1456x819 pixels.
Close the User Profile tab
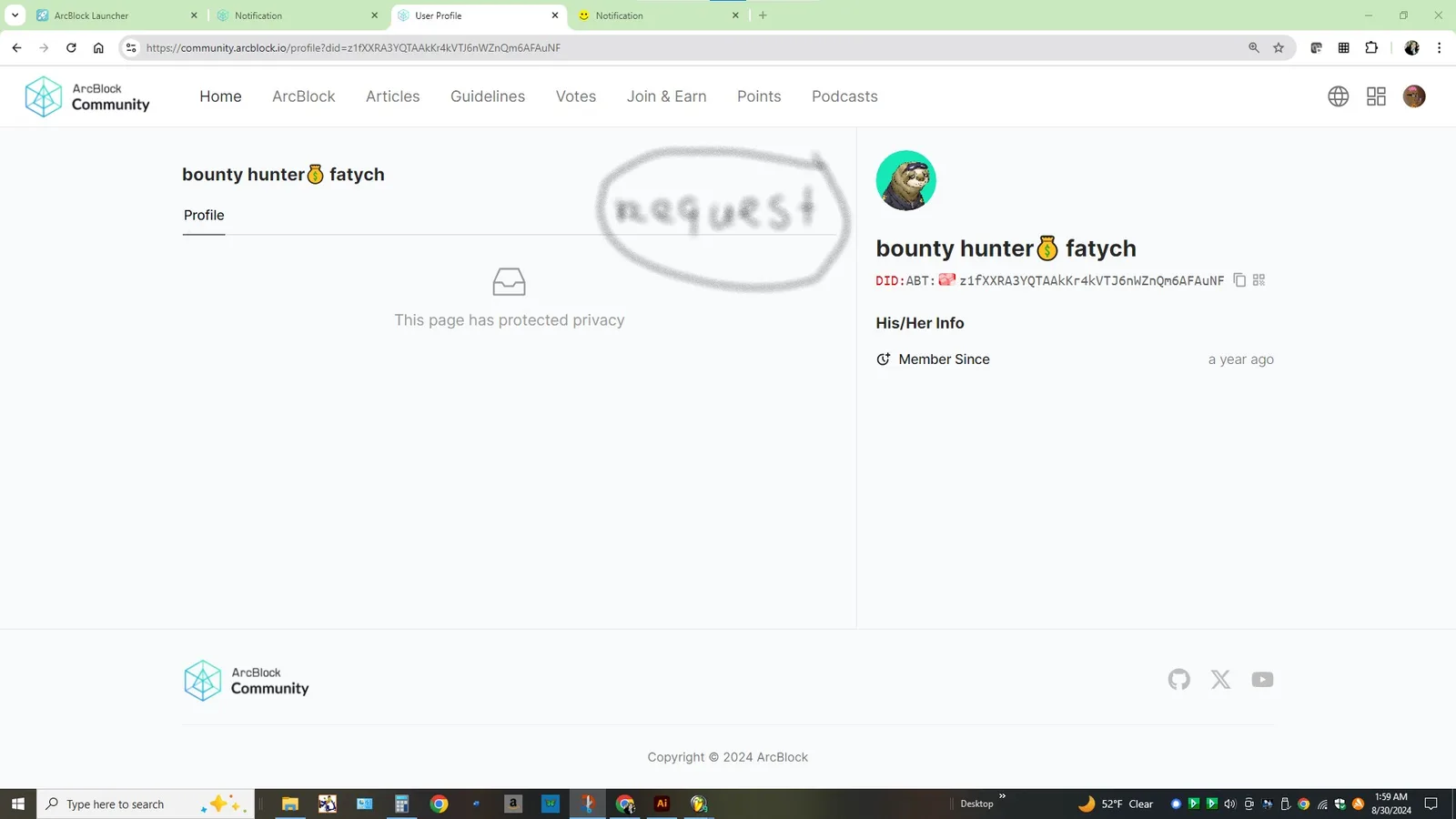pos(555,15)
